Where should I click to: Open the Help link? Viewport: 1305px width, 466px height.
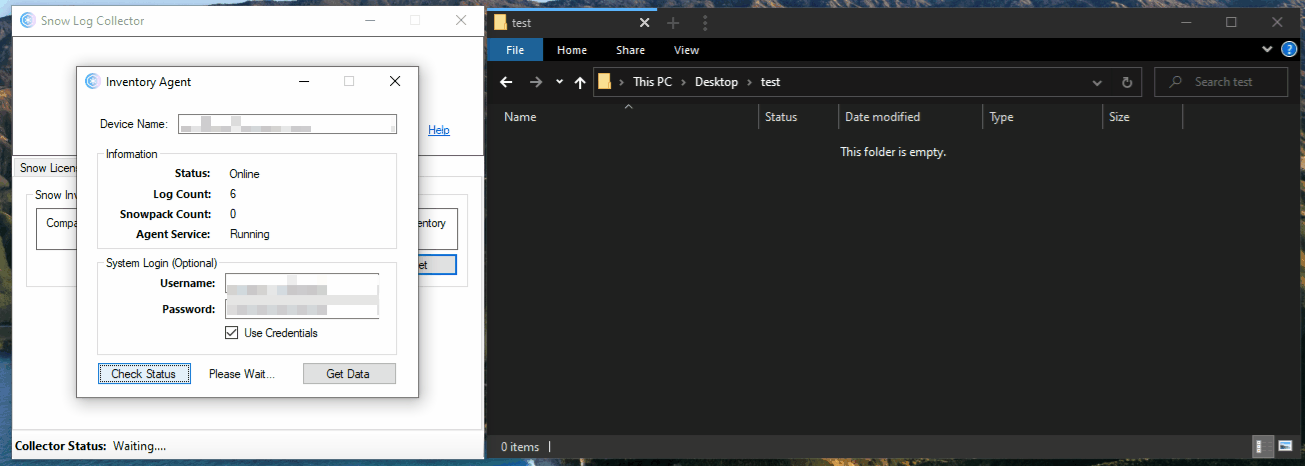click(438, 130)
